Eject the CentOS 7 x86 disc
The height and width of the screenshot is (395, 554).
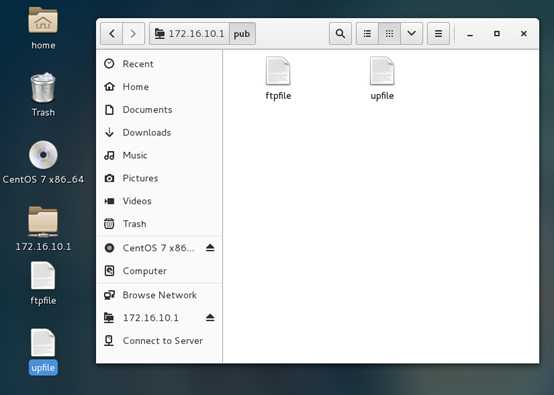coord(210,247)
